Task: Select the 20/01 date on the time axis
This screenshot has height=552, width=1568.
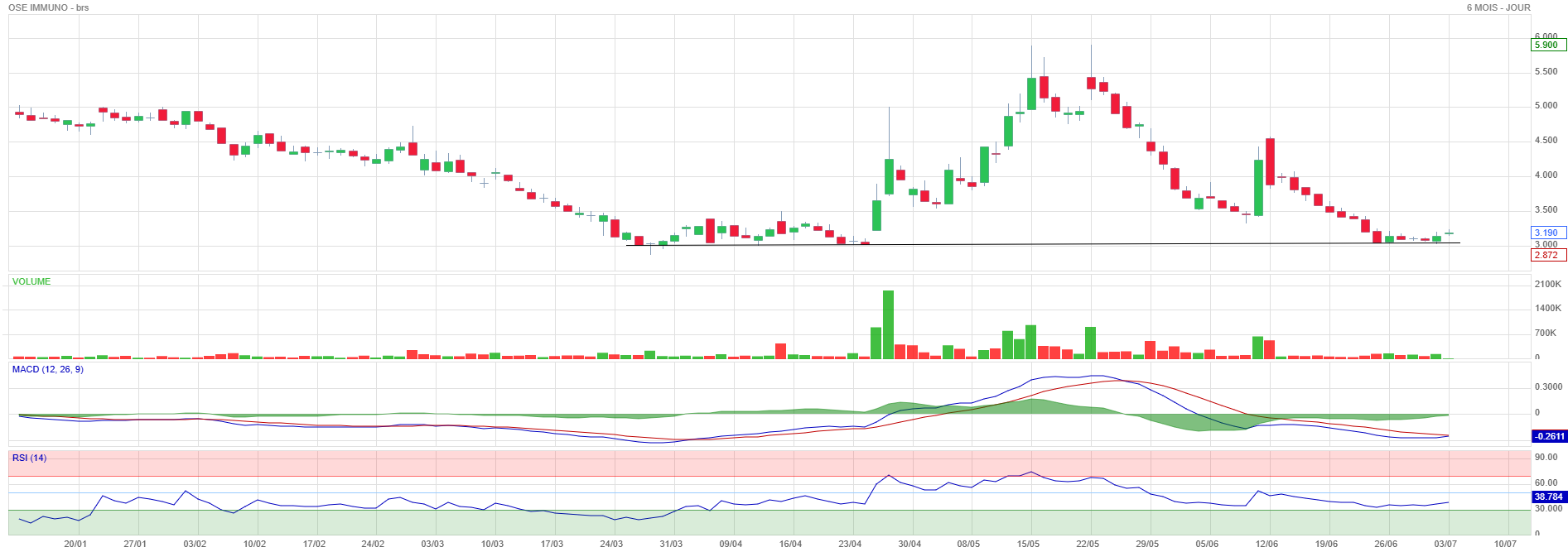Action: 75,544
